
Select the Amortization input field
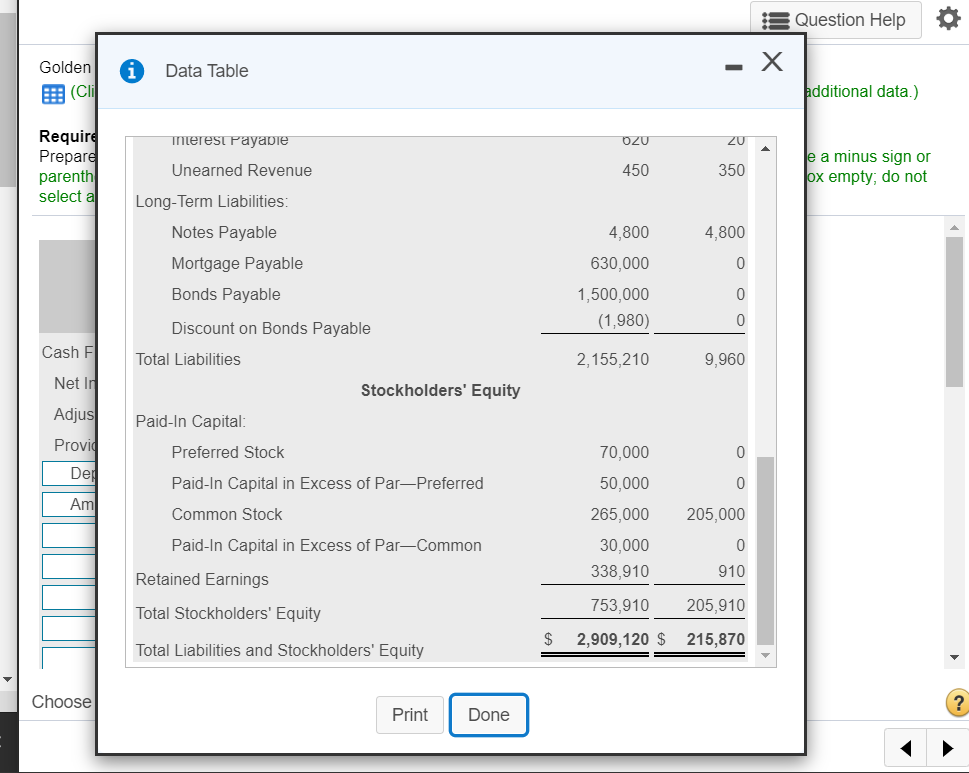point(67,504)
